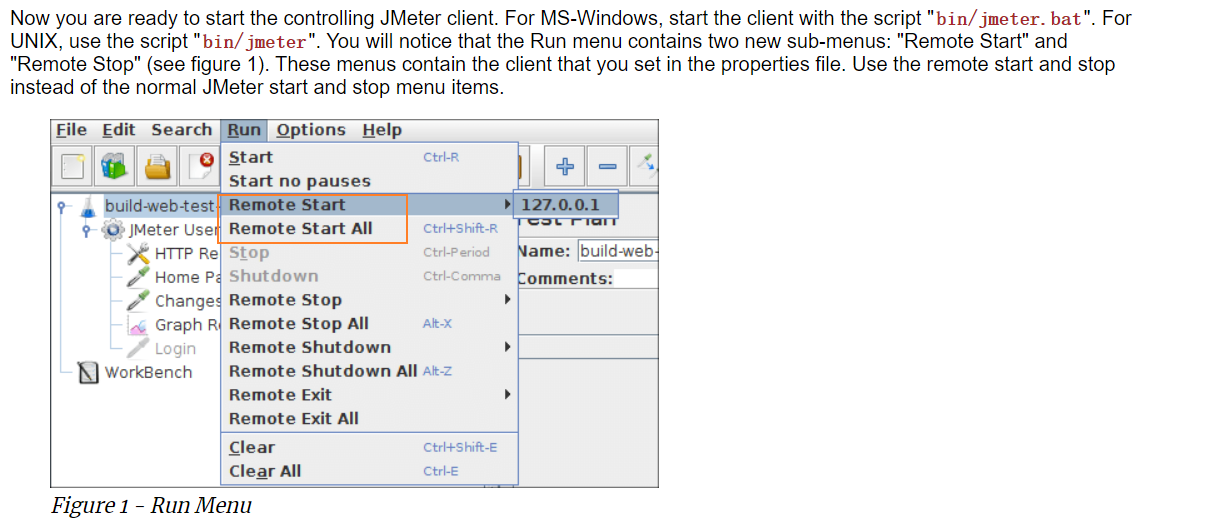The width and height of the screenshot is (1206, 531).
Task: Select 127.0.0.1 in Remote Start submenu
Action: (565, 205)
